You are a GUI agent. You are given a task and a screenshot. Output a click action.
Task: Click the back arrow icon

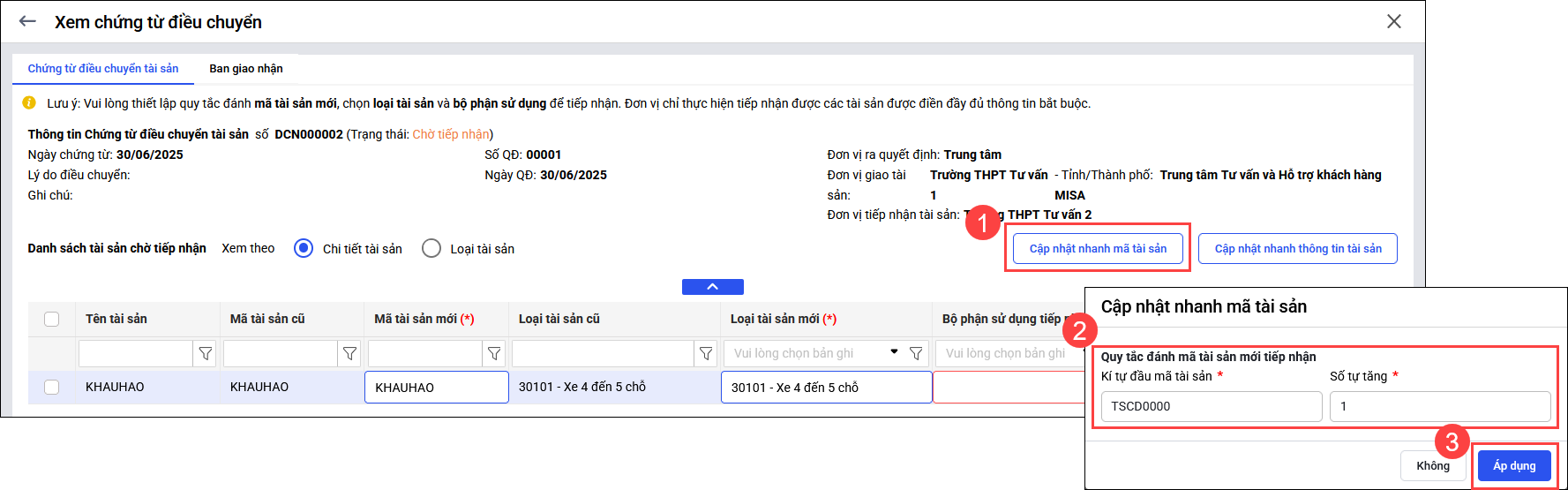point(27,21)
